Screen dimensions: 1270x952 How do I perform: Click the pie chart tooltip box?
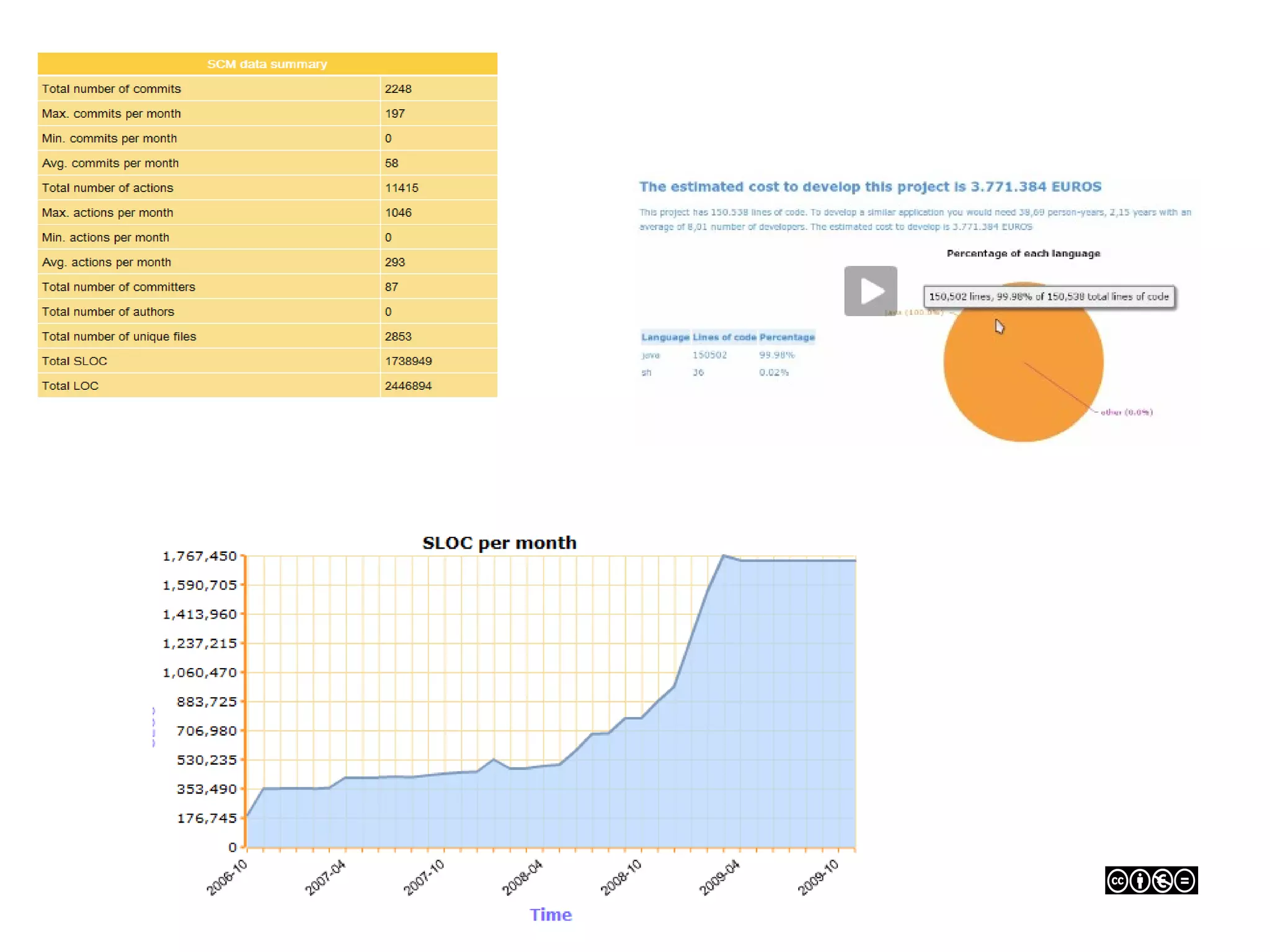[x=1048, y=297]
